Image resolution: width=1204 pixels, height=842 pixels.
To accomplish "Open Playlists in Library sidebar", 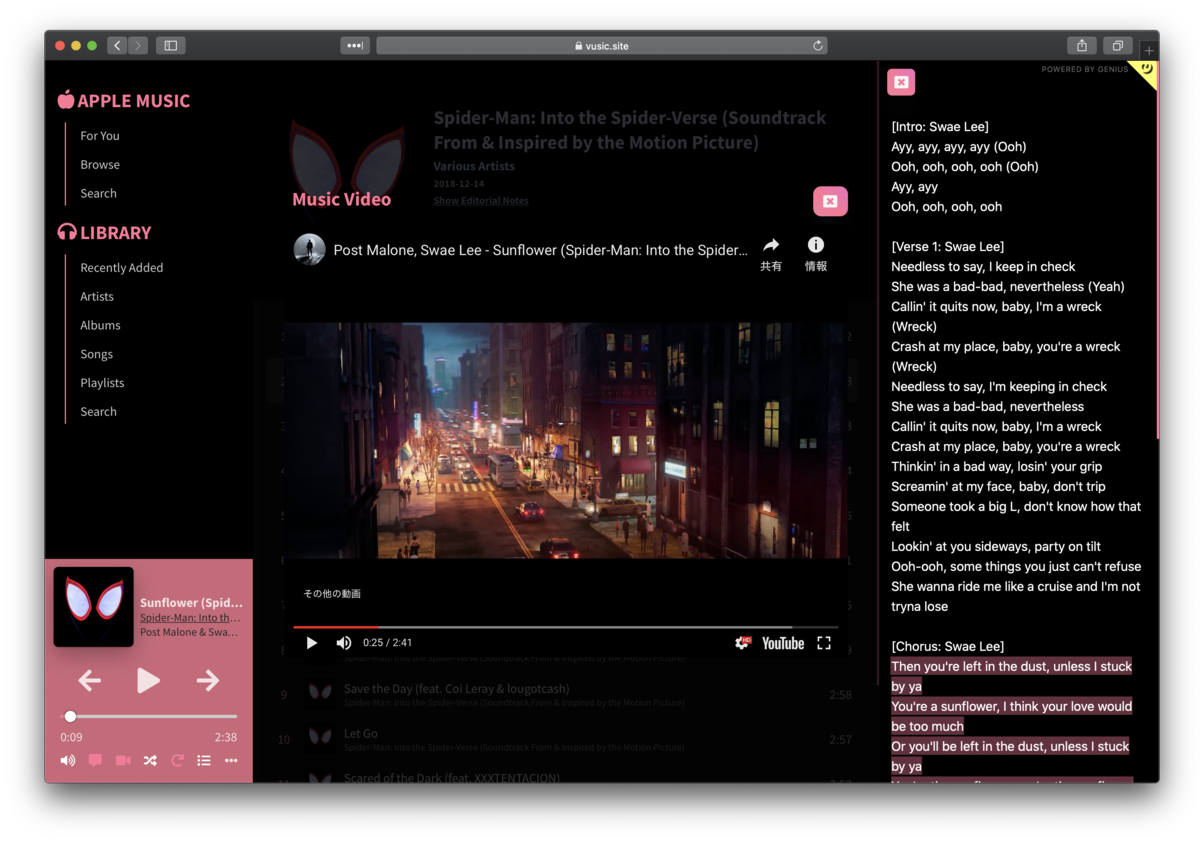I will pyautogui.click(x=102, y=383).
